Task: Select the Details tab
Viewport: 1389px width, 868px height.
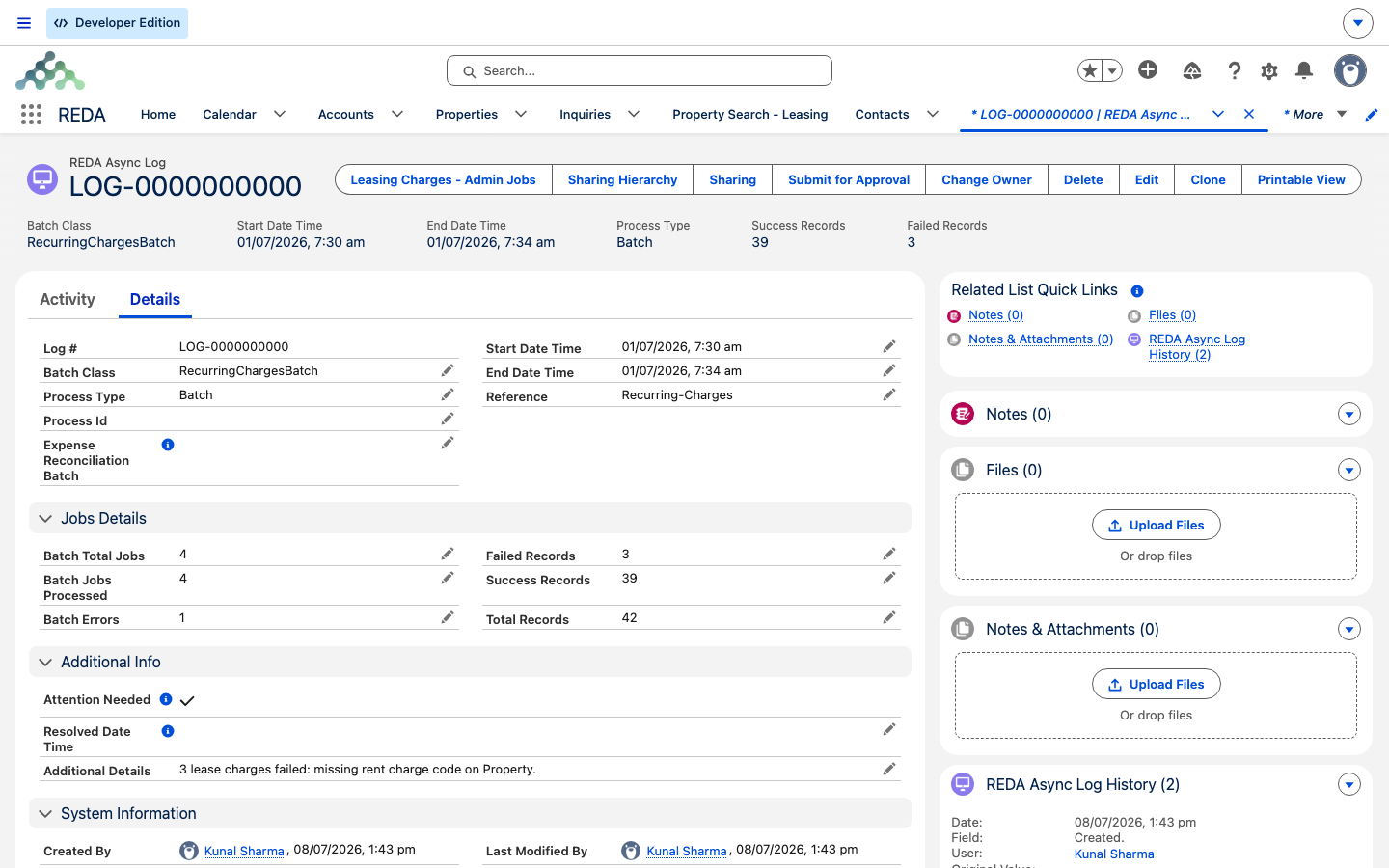Action: 155,300
